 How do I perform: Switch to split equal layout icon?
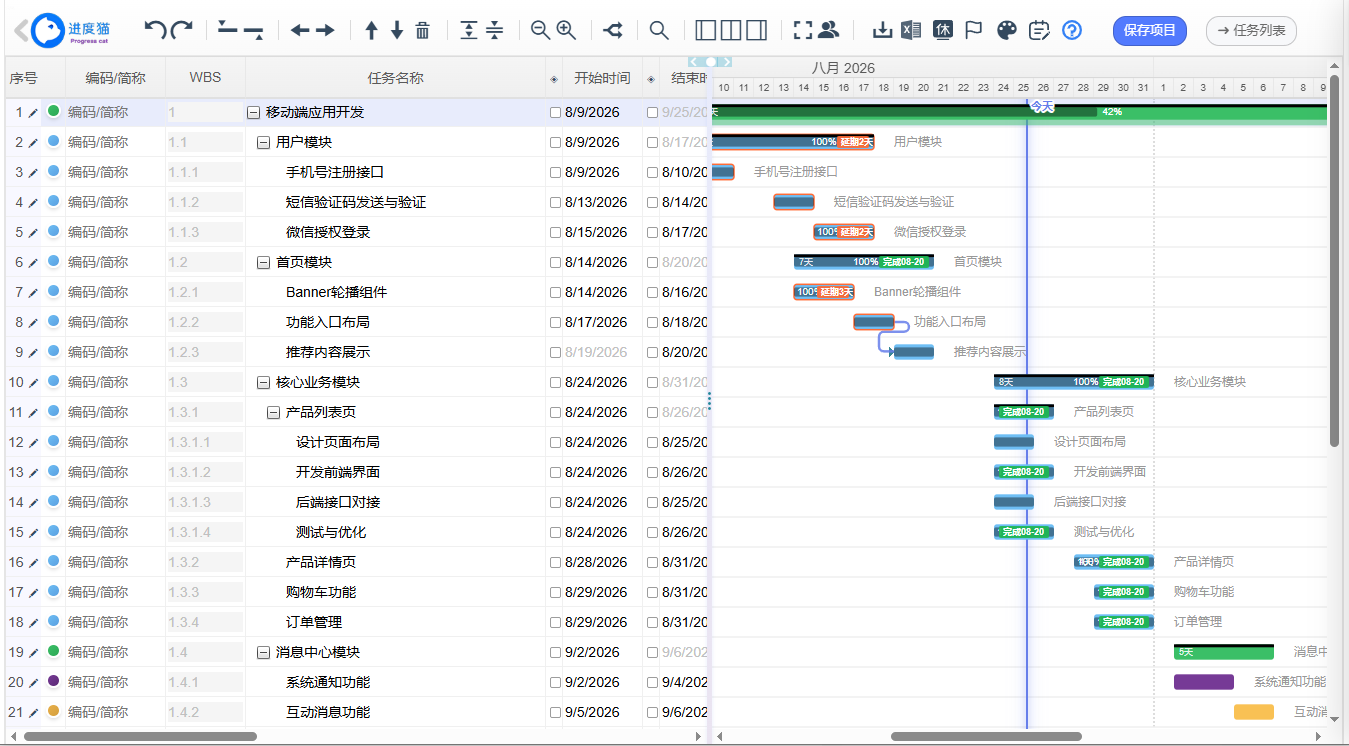(731, 30)
